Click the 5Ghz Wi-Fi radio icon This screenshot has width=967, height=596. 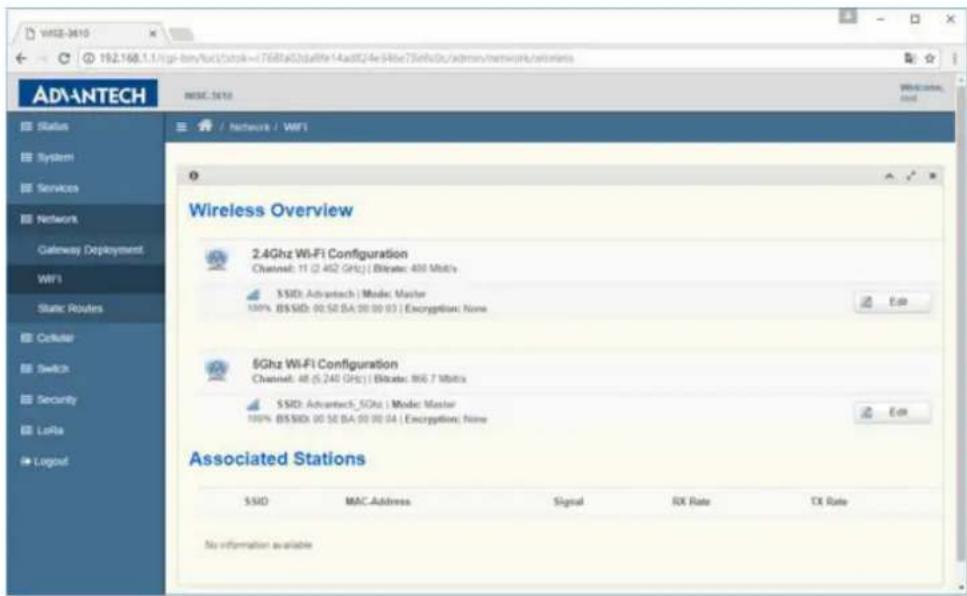(216, 370)
